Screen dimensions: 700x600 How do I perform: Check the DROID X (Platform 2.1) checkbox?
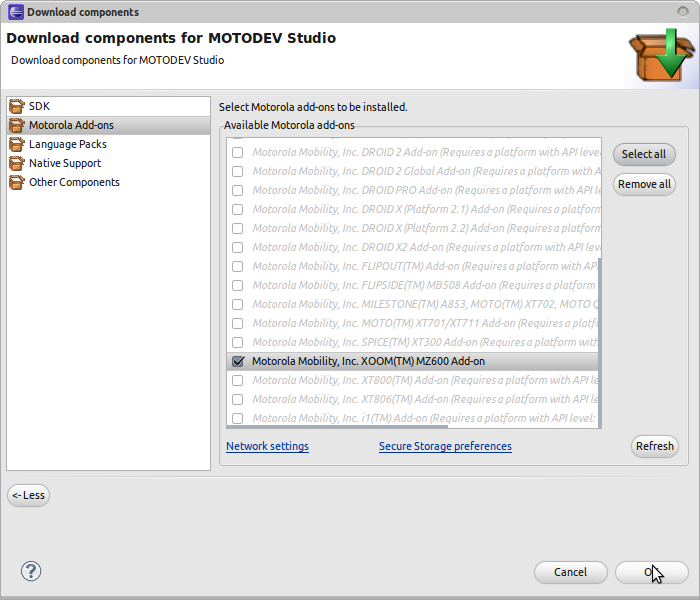238,209
